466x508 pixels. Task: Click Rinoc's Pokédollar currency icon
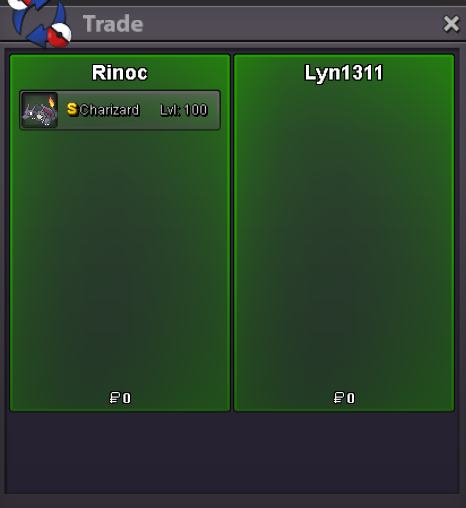115,398
